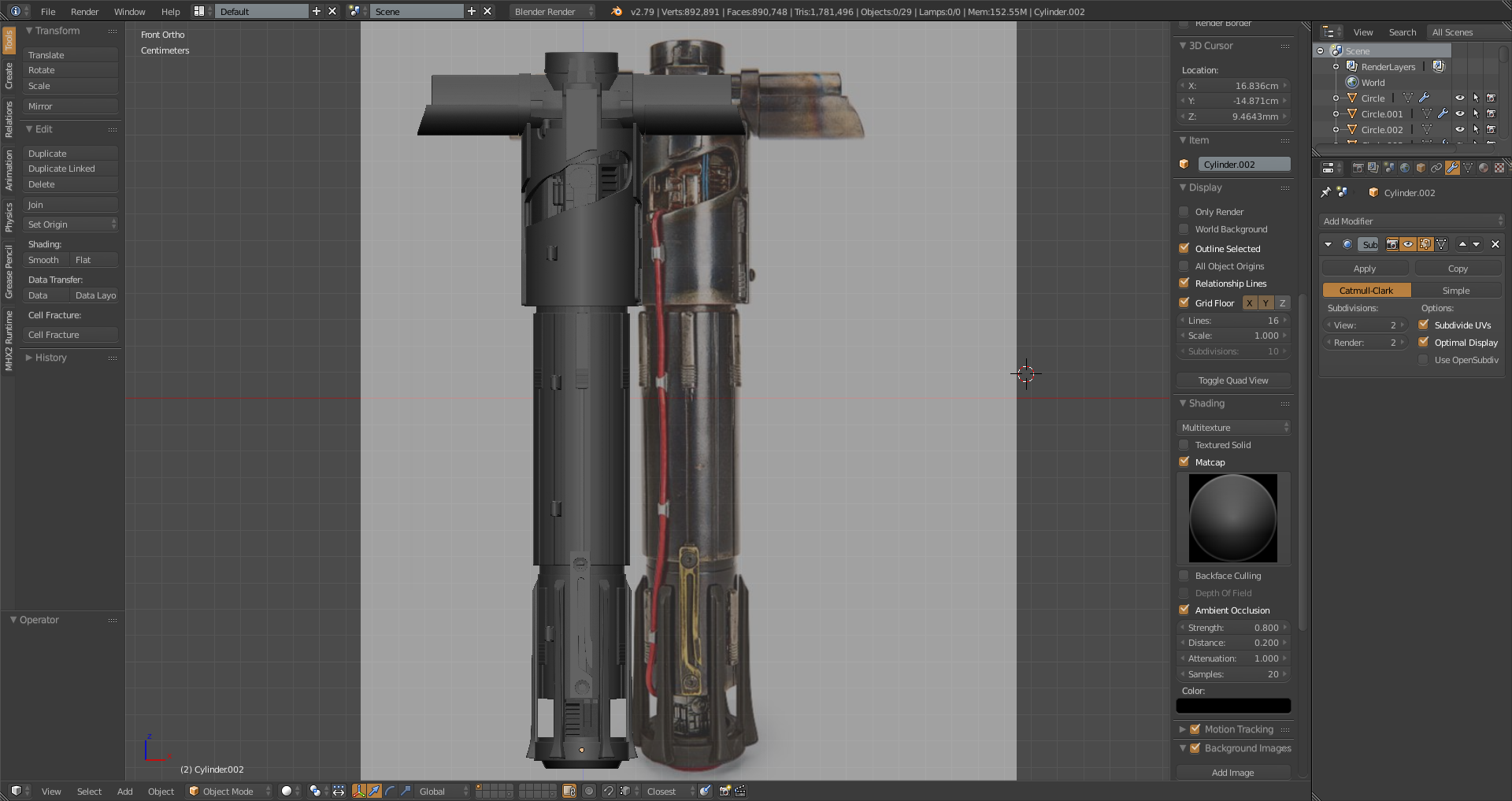The width and height of the screenshot is (1512, 801).
Task: Select the translate manipulator arrow
Action: click(374, 791)
